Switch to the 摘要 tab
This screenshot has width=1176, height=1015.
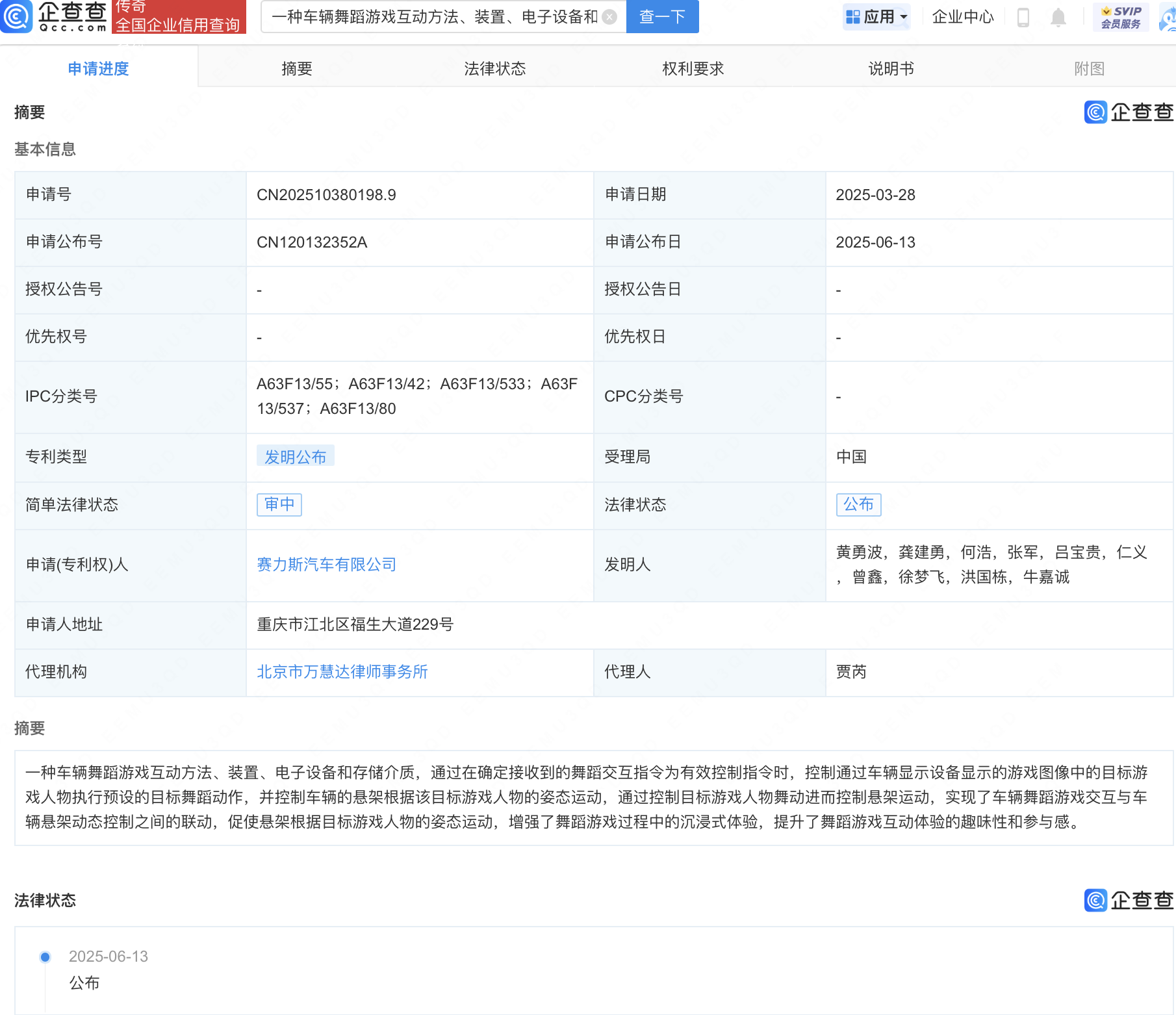(297, 68)
